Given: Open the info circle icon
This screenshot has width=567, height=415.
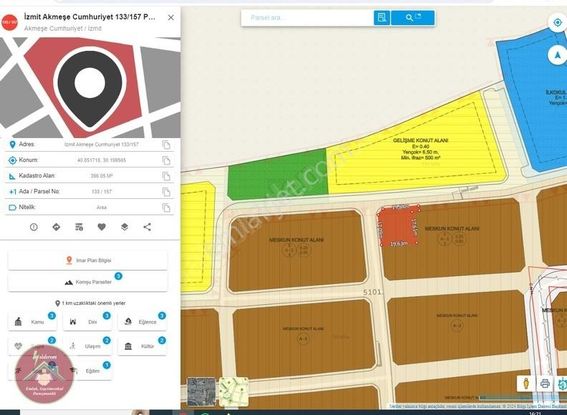Looking at the screenshot, I should (34, 227).
